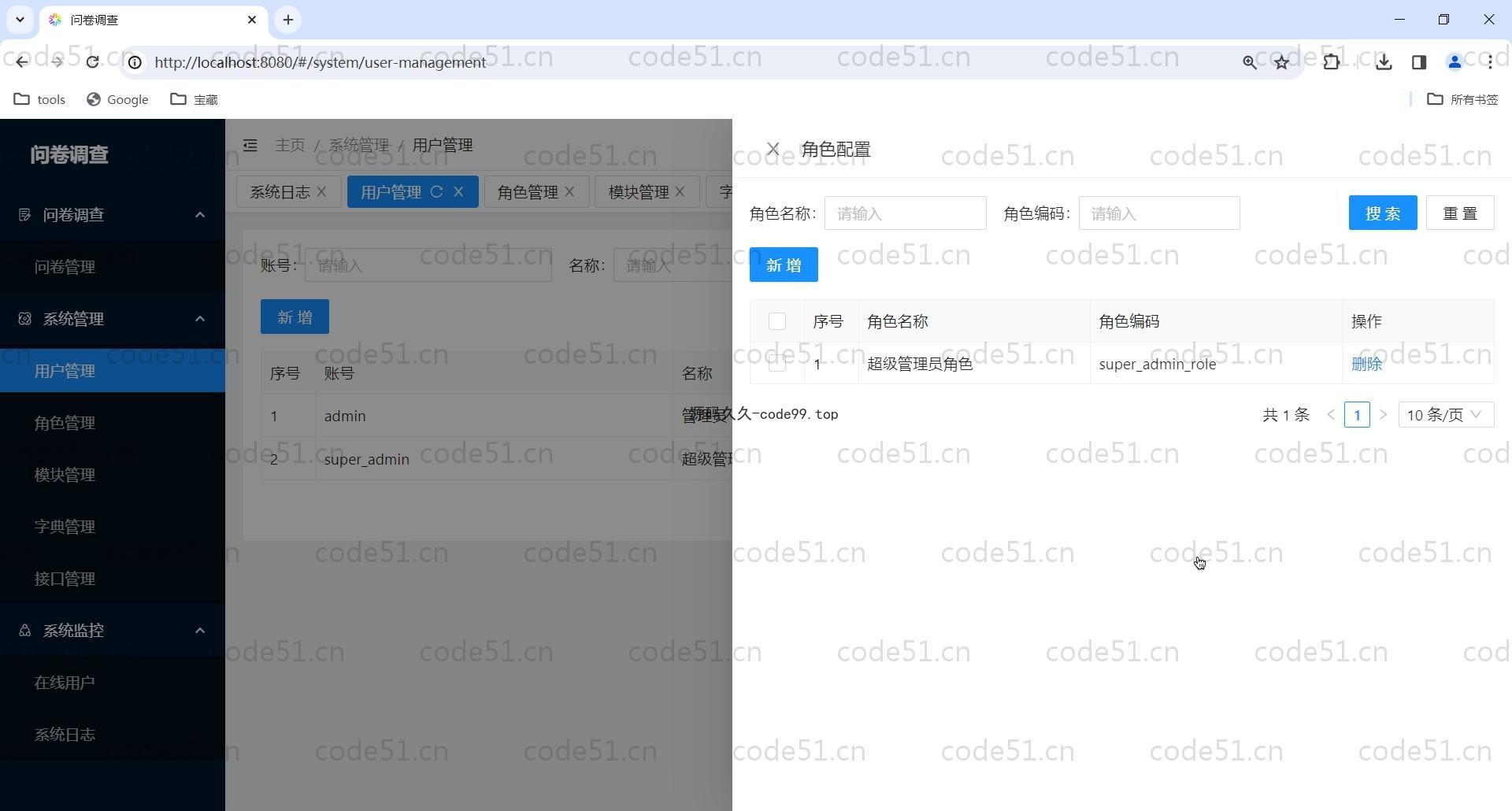1512x811 pixels.
Task: Close the 系统日志 tab with its X
Action: [321, 192]
